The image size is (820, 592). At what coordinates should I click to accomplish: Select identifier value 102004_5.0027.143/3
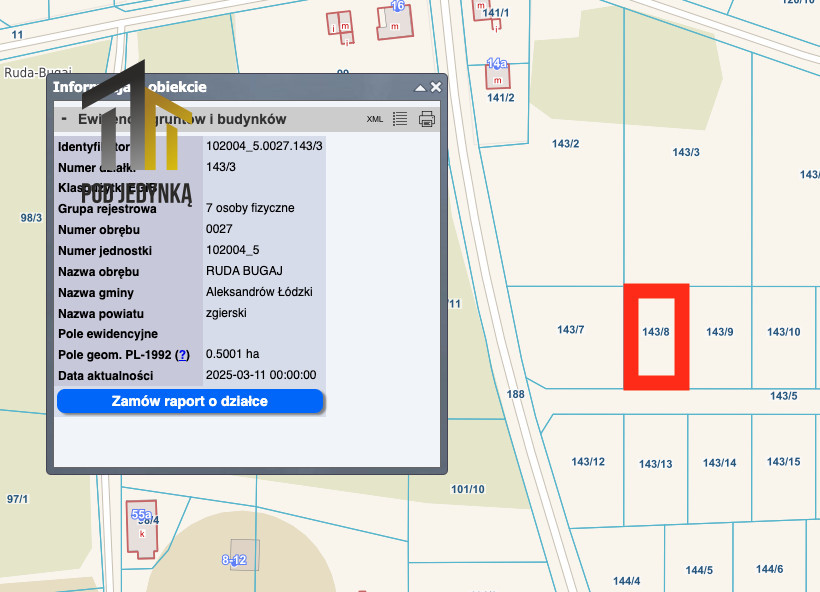click(264, 146)
